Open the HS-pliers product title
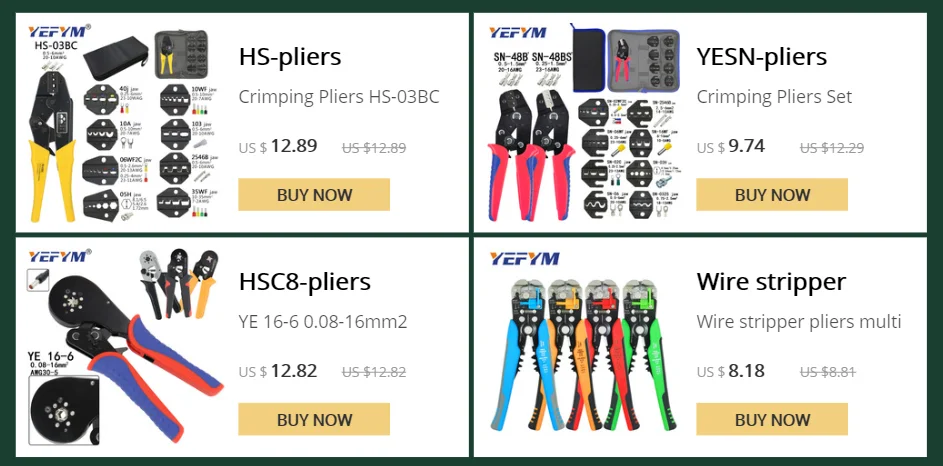This screenshot has width=943, height=466. tap(290, 57)
